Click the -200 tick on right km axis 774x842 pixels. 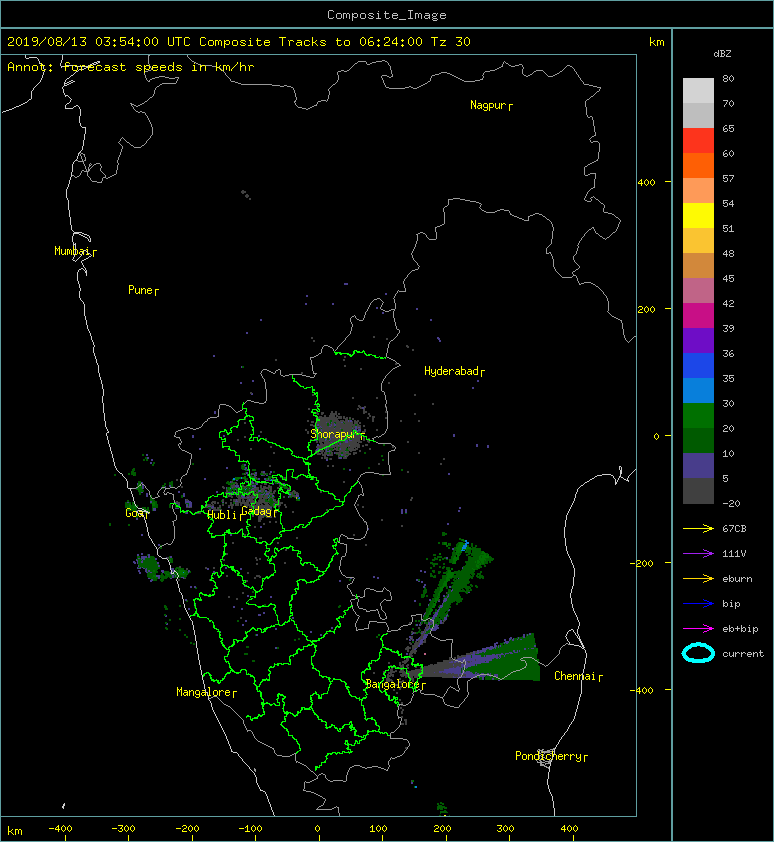[x=643, y=563]
